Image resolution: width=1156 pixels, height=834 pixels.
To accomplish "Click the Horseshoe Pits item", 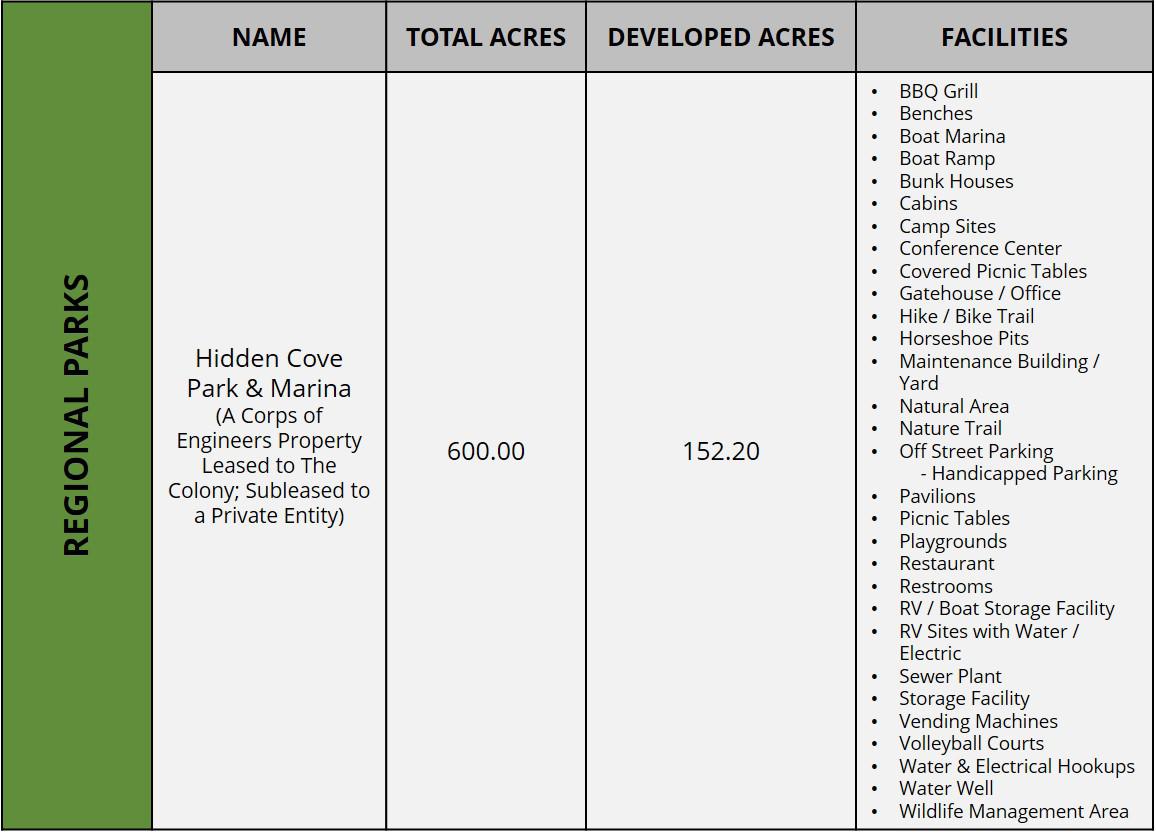I will coord(964,338).
